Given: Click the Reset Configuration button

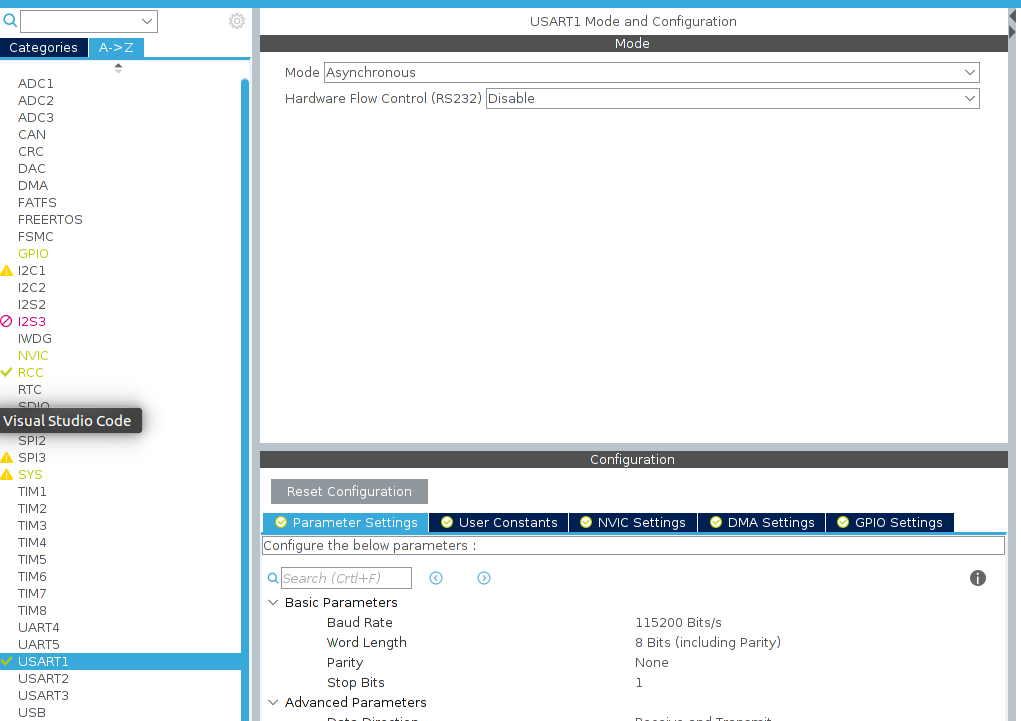Looking at the screenshot, I should 349,491.
